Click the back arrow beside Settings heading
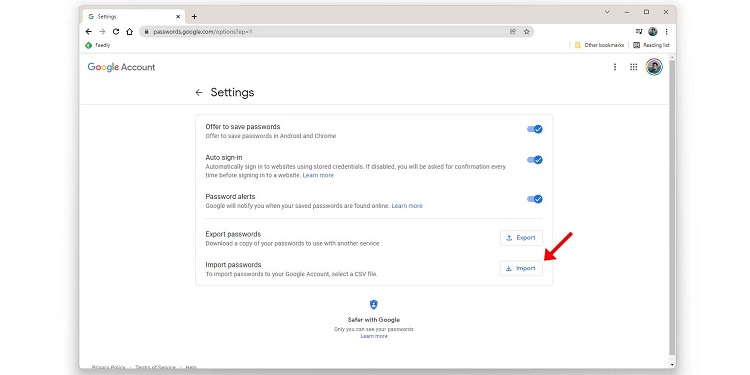The image size is (750, 375). point(199,92)
